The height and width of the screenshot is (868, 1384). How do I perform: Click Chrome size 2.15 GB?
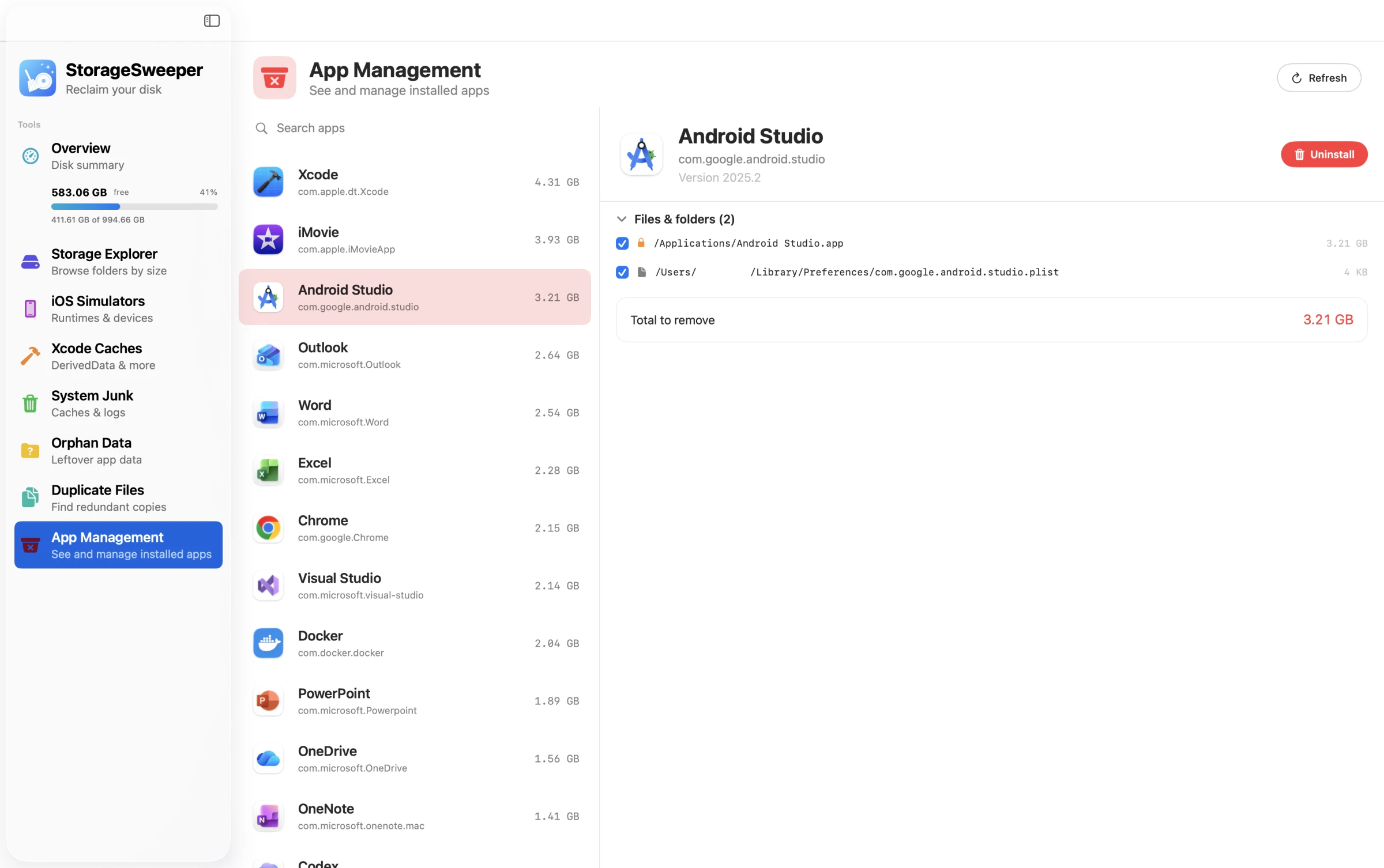(x=556, y=528)
